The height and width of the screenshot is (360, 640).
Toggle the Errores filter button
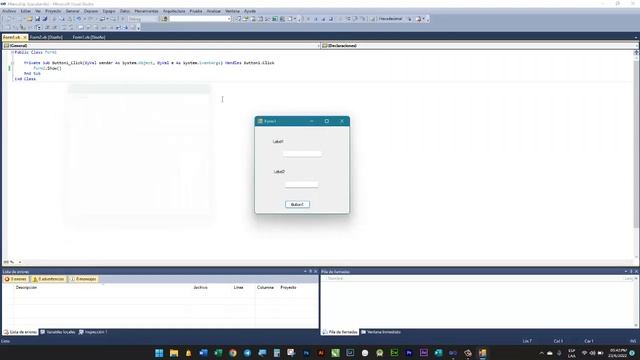16,279
